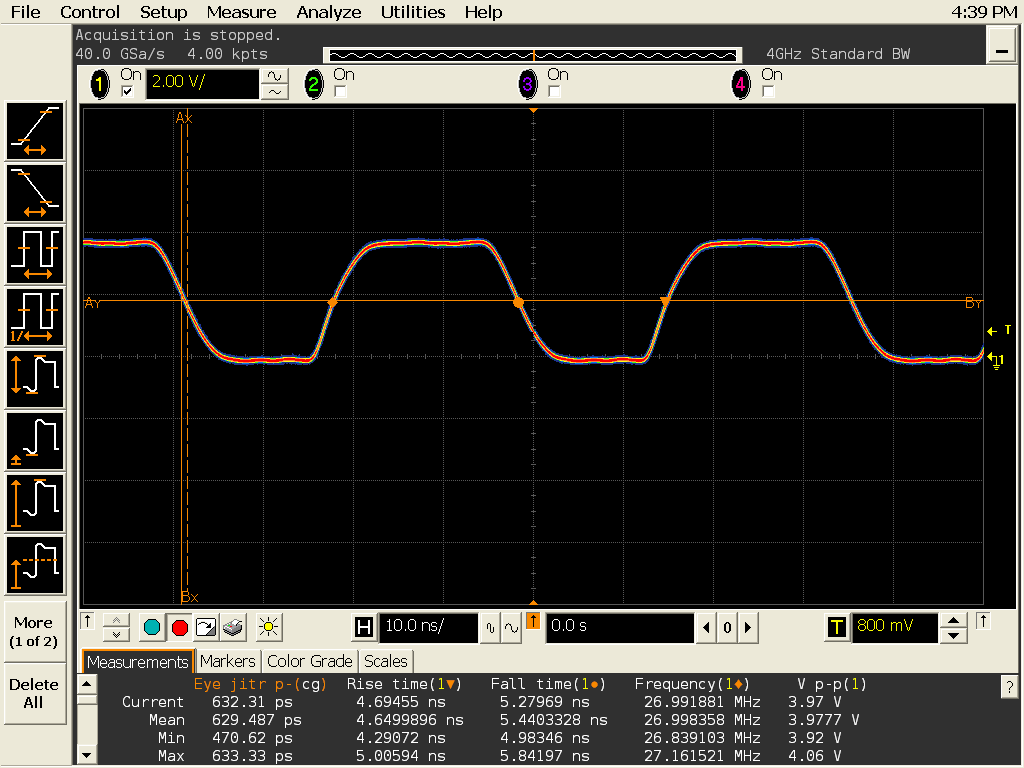Turn on the channel 4 checkbox
The image size is (1024, 768).
pyautogui.click(x=768, y=92)
